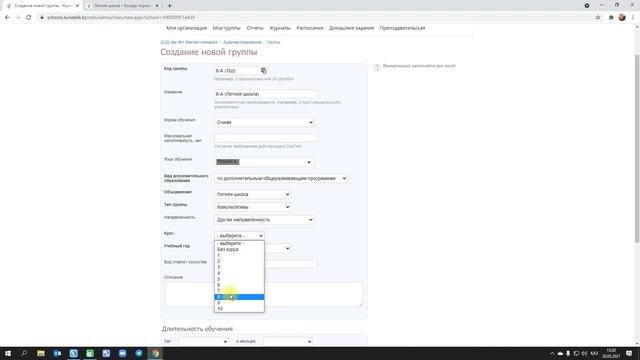Viewport: 640px width, 360px height.
Task: Open the Windows Start menu
Action: click(8, 353)
